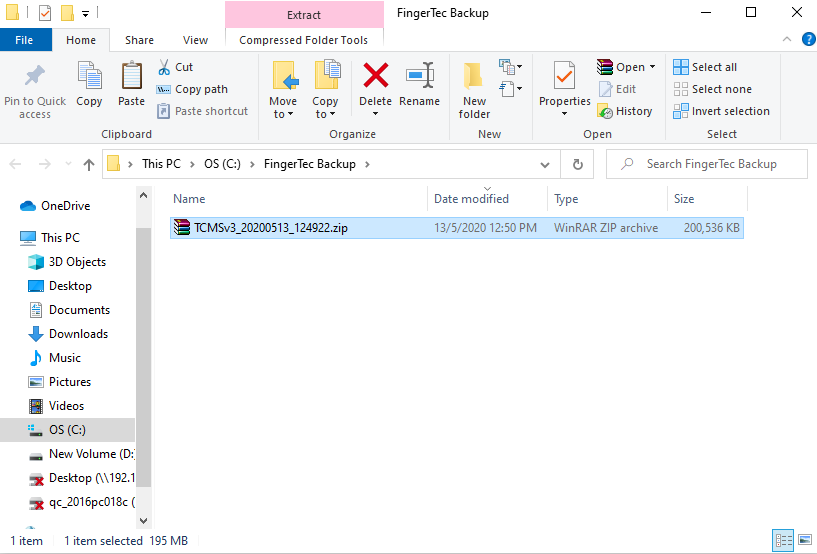This screenshot has width=817, height=554.
Task: Open the File menu
Action: (x=24, y=40)
